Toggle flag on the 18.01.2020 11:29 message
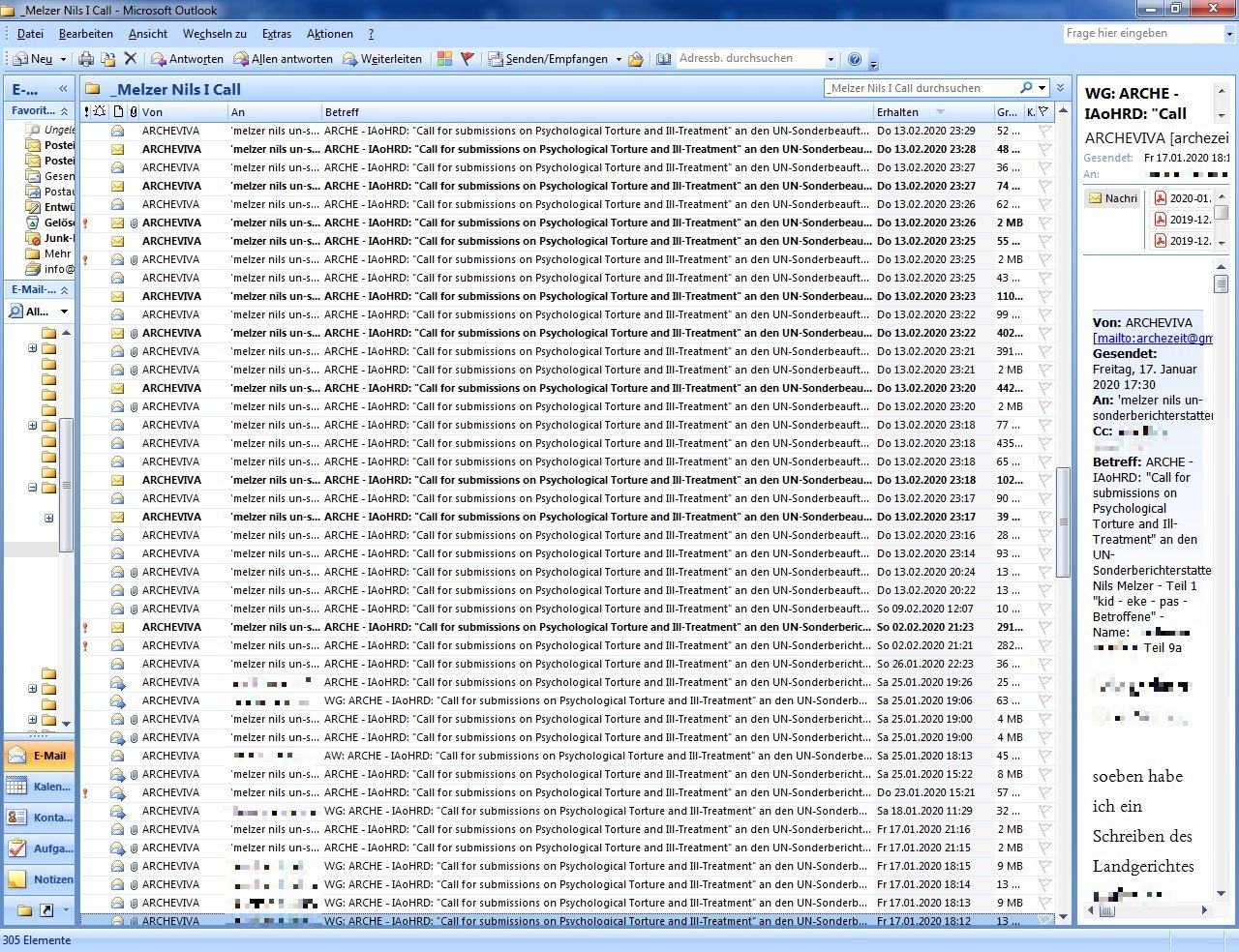The width and height of the screenshot is (1239, 952). [x=1044, y=811]
